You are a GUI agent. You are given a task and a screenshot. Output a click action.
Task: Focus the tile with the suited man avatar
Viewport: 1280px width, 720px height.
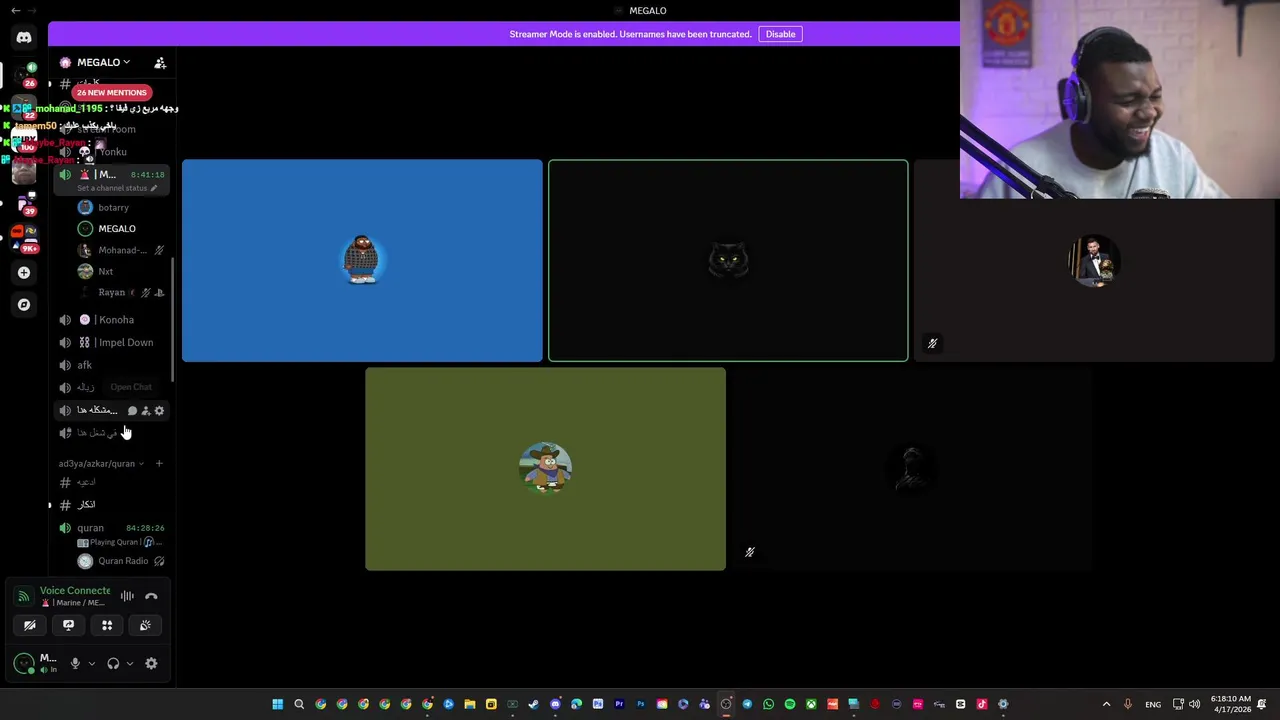[x=1096, y=260]
